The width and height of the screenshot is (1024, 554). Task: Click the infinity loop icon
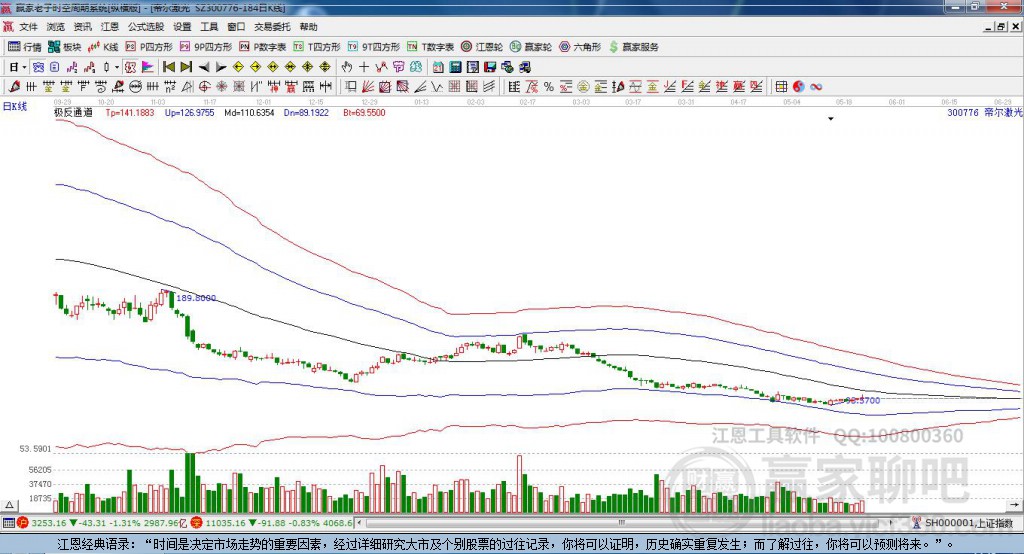(816, 87)
